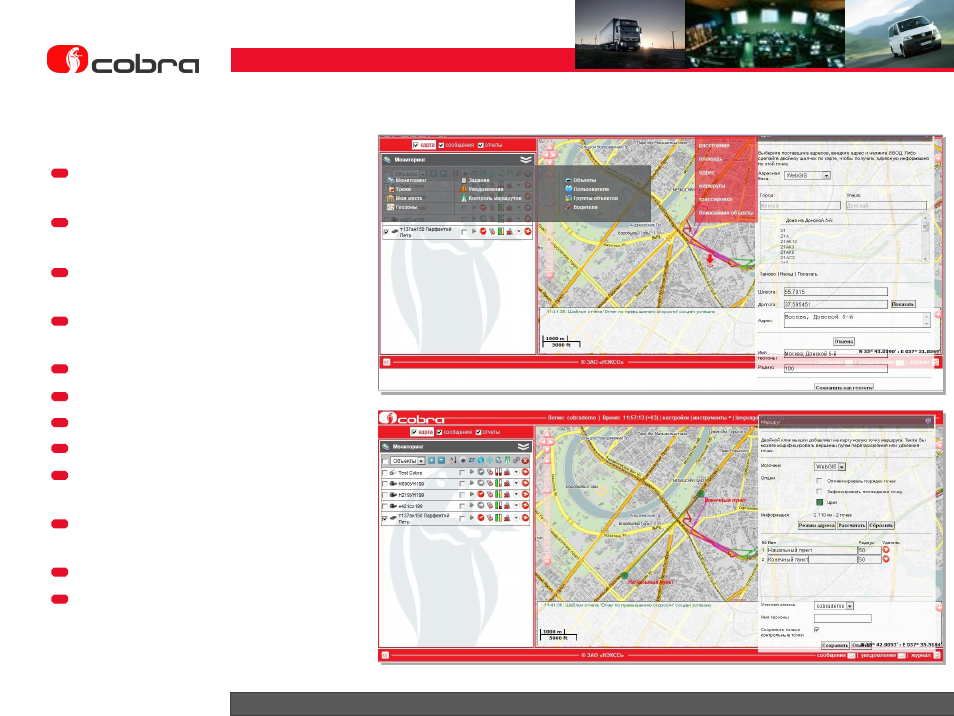This screenshot has height=716, width=954.
Task: Choose маршруты tool in the upper screenshot
Action: pyautogui.click(x=712, y=186)
